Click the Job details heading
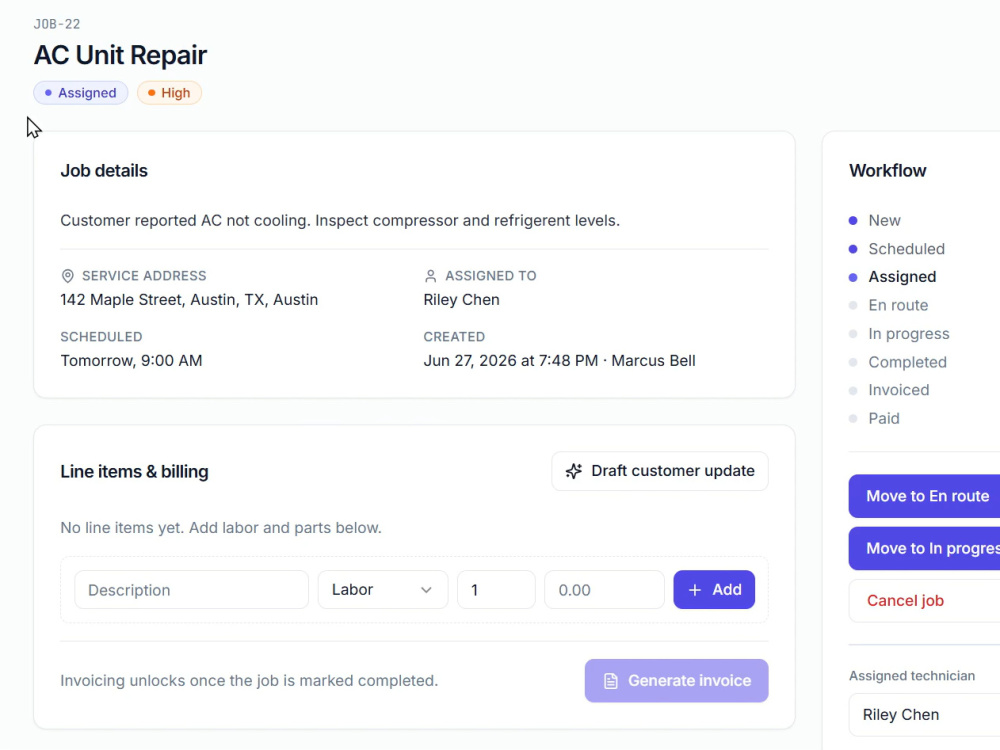Image resolution: width=1000 pixels, height=750 pixels. tap(104, 171)
